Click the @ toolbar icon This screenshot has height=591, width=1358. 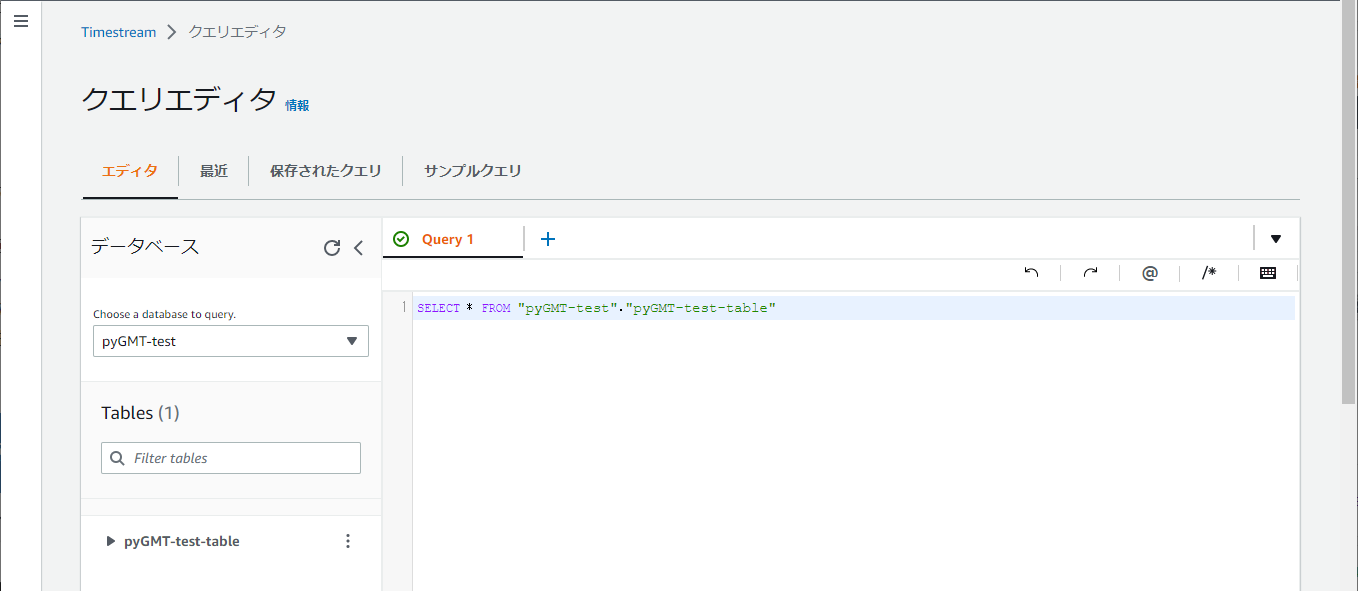pos(1150,272)
